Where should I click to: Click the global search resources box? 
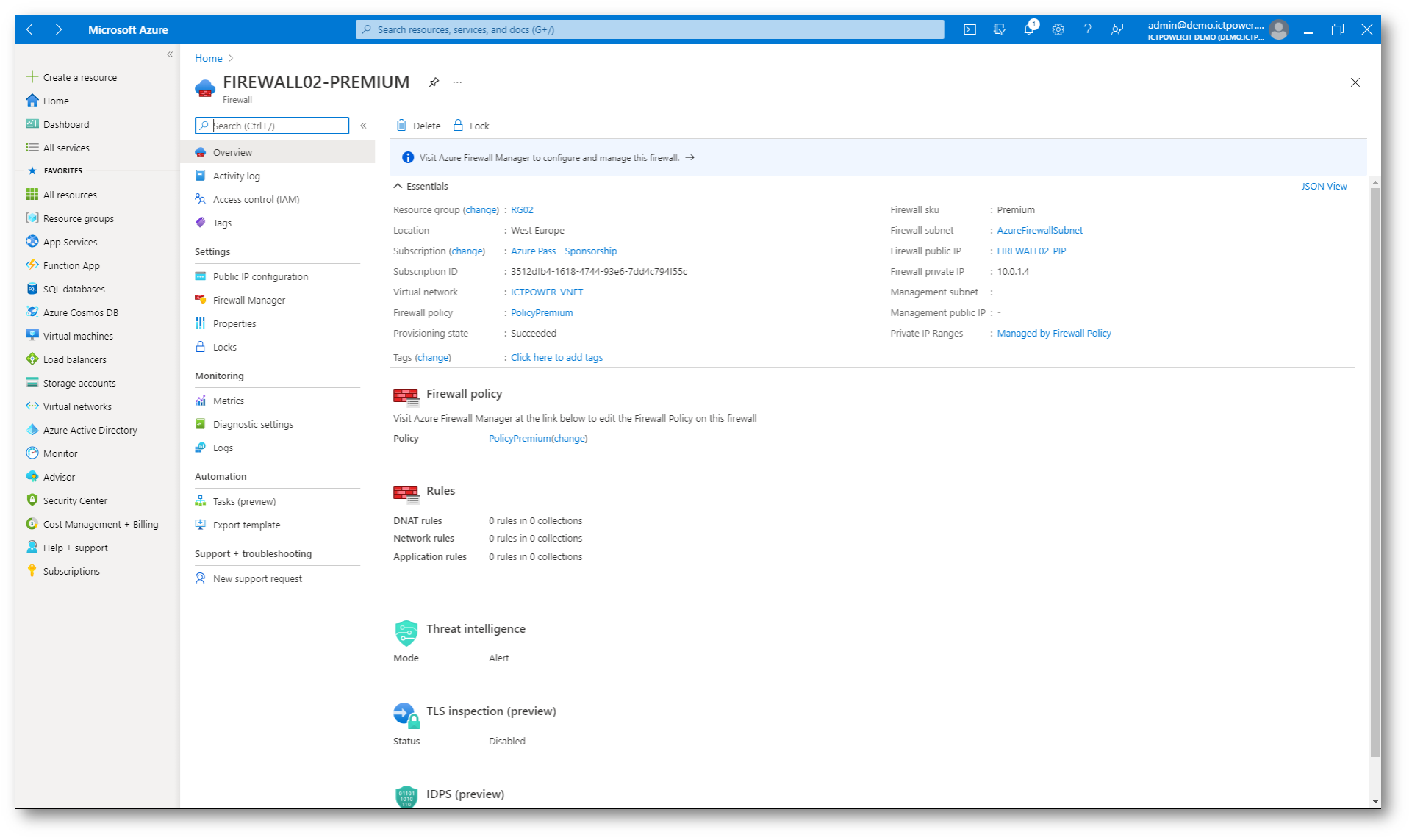650,29
